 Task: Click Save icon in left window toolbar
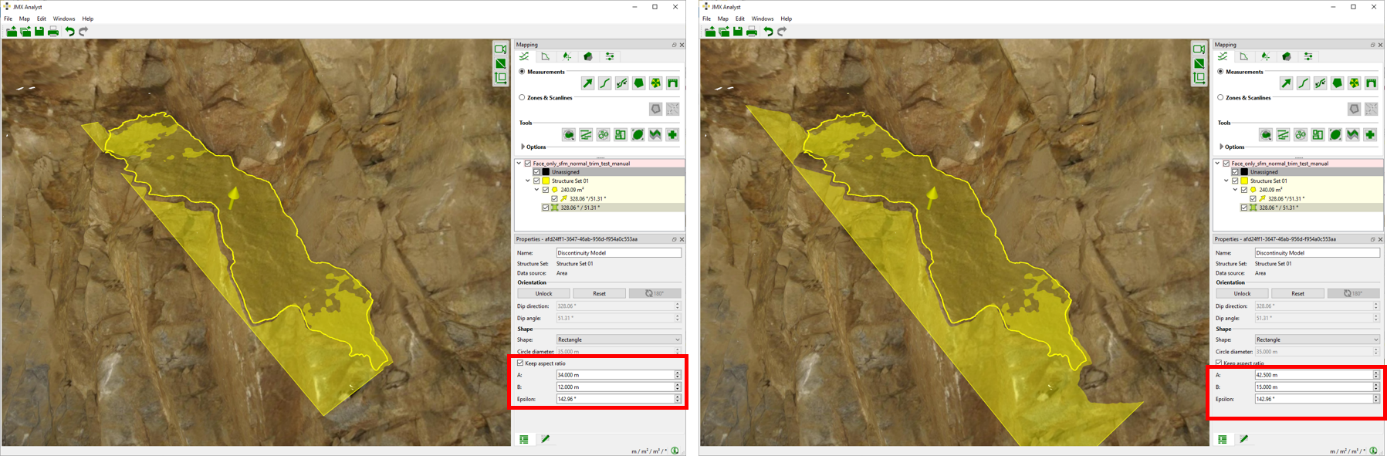pos(39,31)
